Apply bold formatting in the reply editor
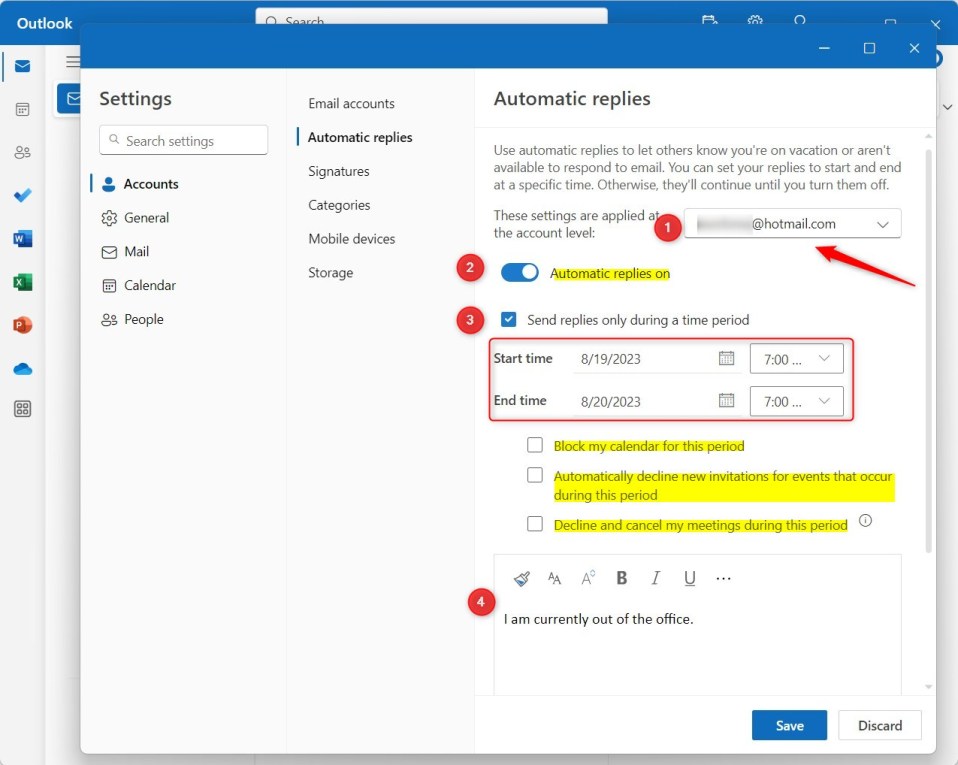The image size is (958, 765). click(x=621, y=577)
